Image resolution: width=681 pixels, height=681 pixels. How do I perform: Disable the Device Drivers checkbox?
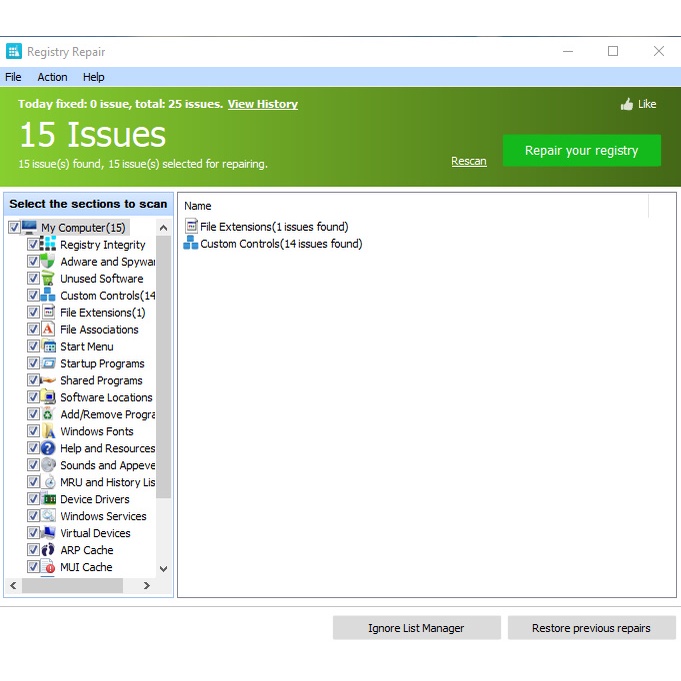(34, 499)
